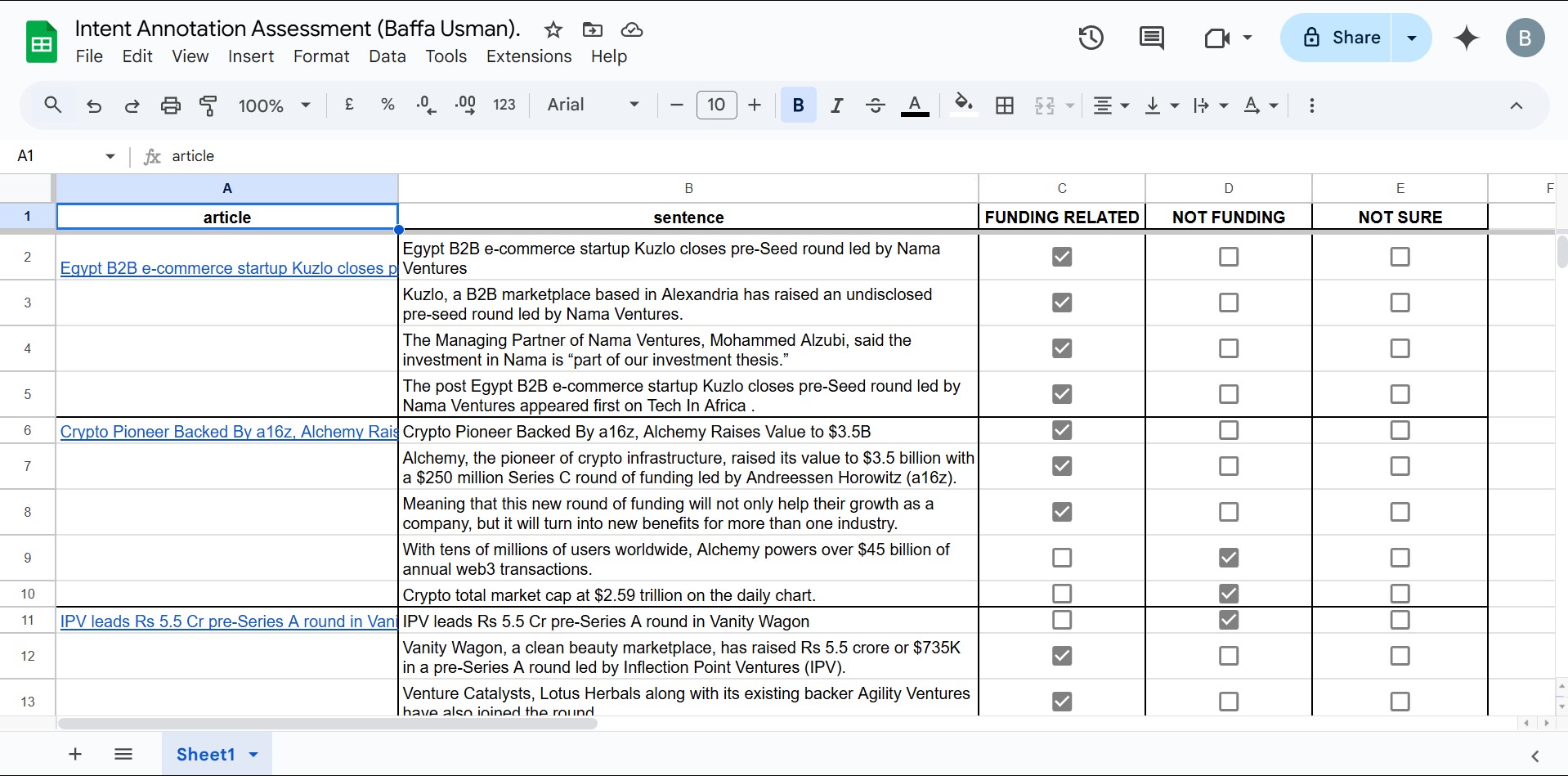Open version history clock icon
The image size is (1568, 776).
coord(1091,38)
